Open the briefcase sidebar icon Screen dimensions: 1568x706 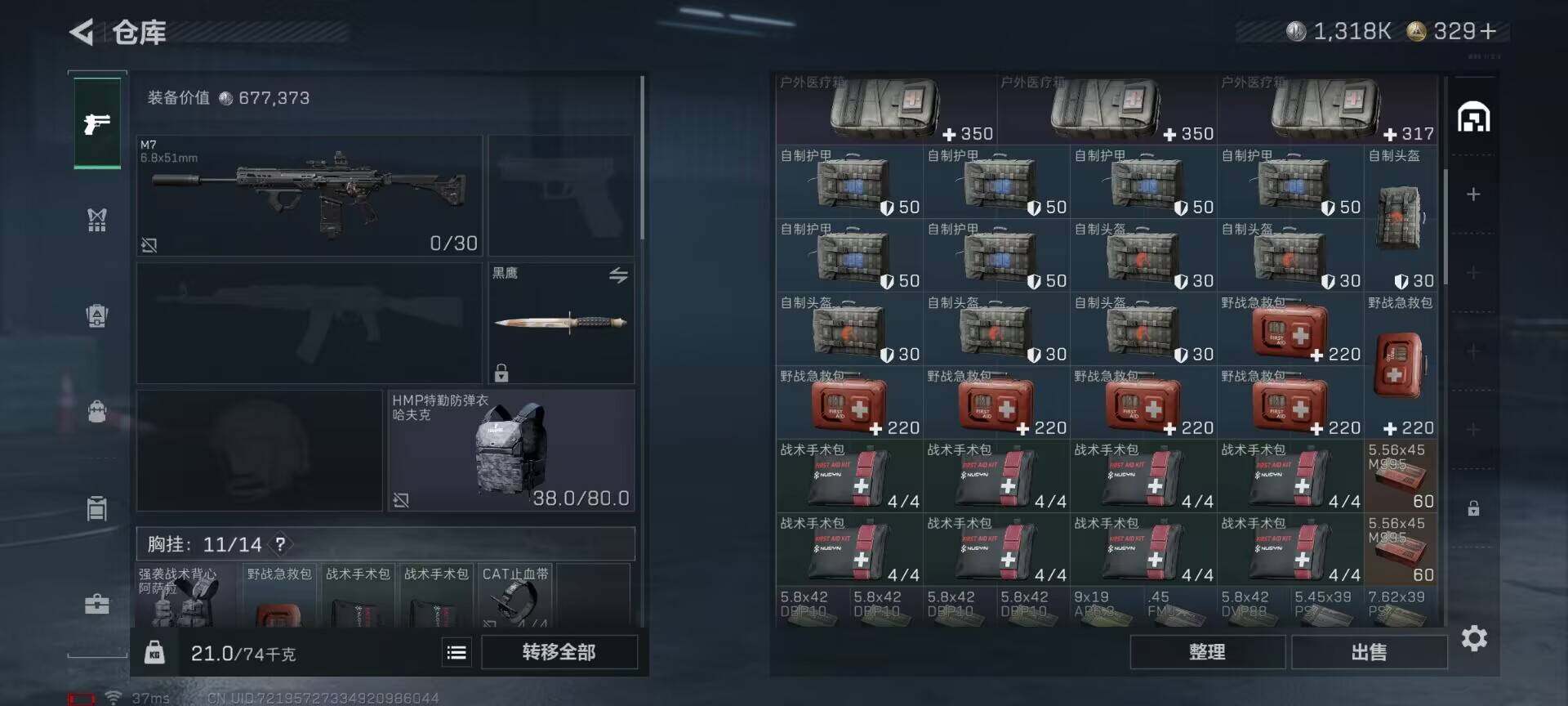click(x=97, y=604)
